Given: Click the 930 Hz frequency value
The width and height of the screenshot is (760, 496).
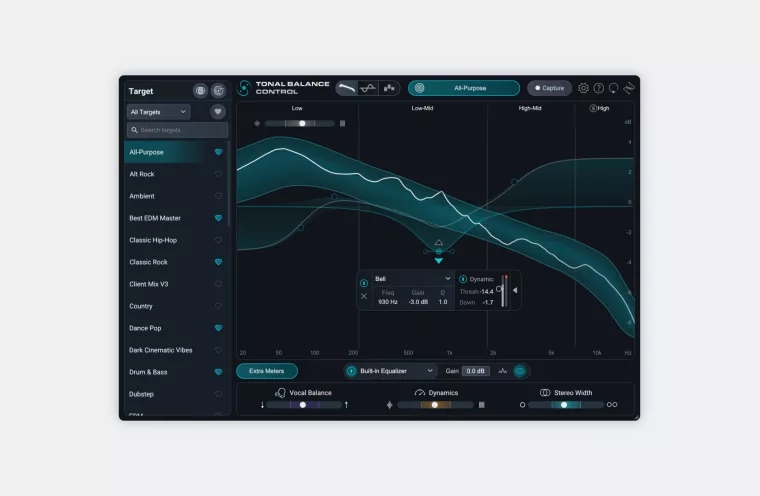Looking at the screenshot, I should (388, 302).
